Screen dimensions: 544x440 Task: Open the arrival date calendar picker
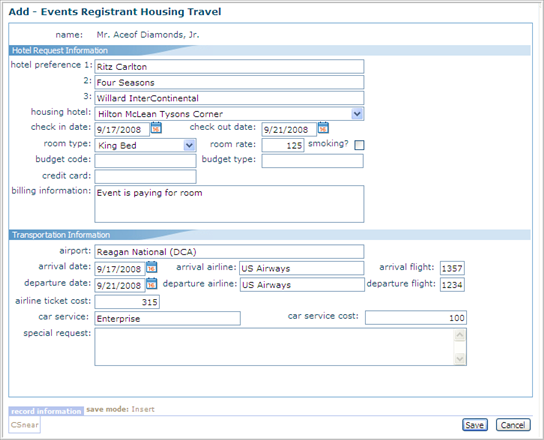151,268
